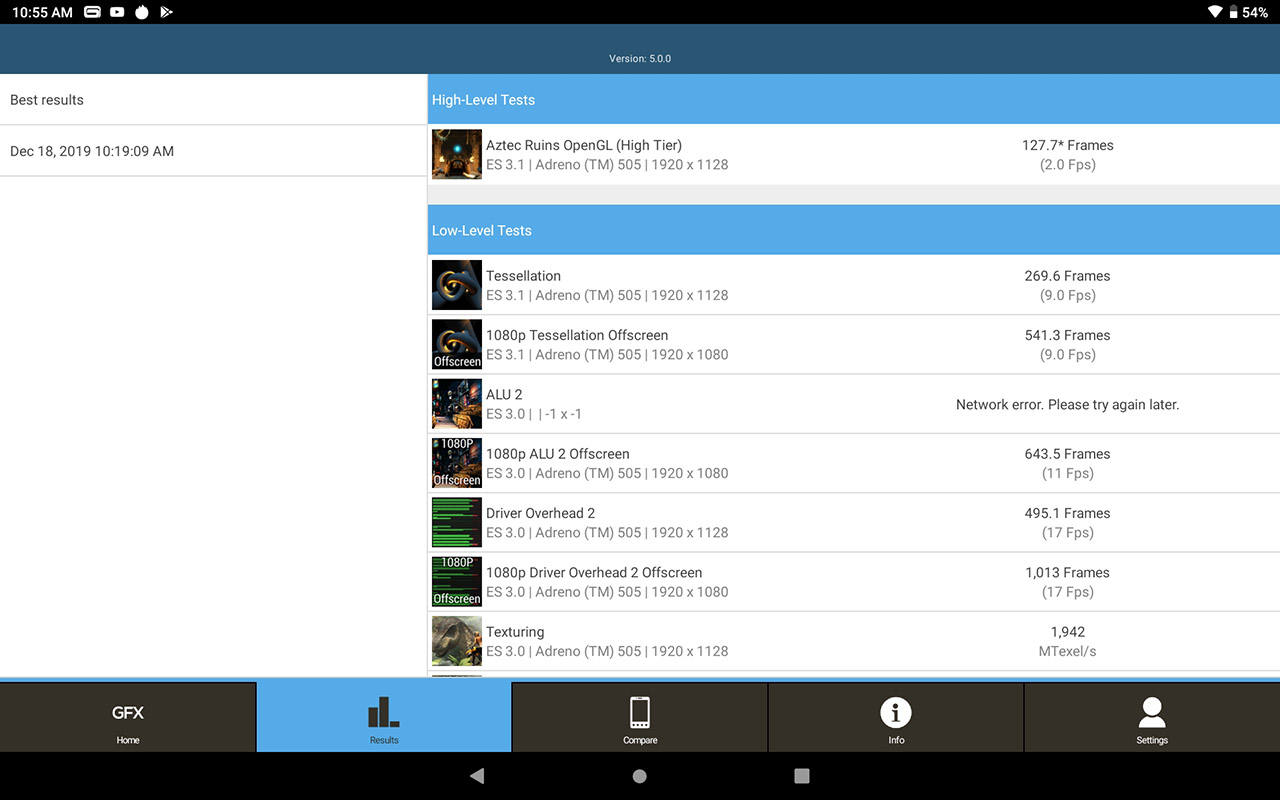Open the GFX Home tab
Image resolution: width=1280 pixels, height=800 pixels.
(128, 717)
